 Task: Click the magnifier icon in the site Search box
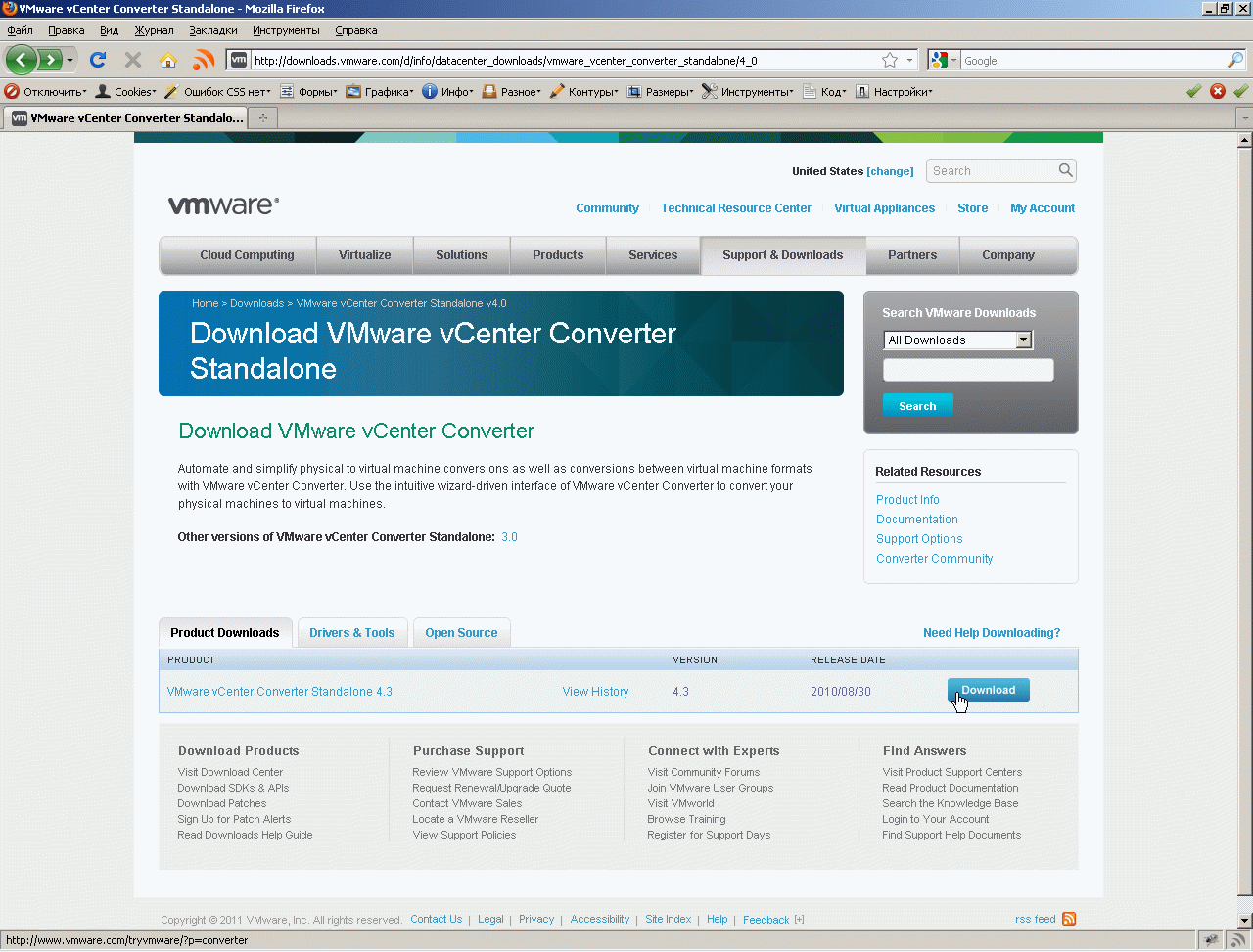(x=1065, y=170)
